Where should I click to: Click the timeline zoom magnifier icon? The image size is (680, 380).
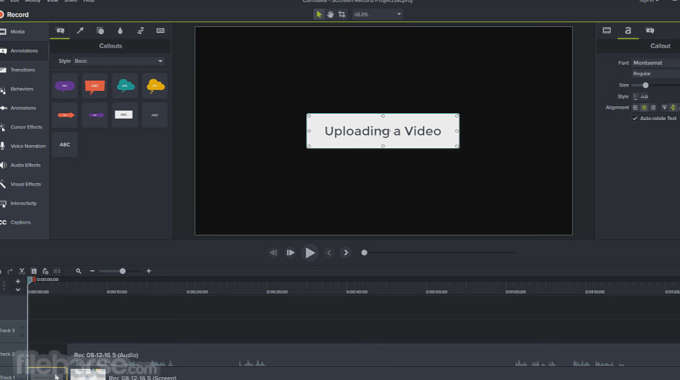point(78,271)
